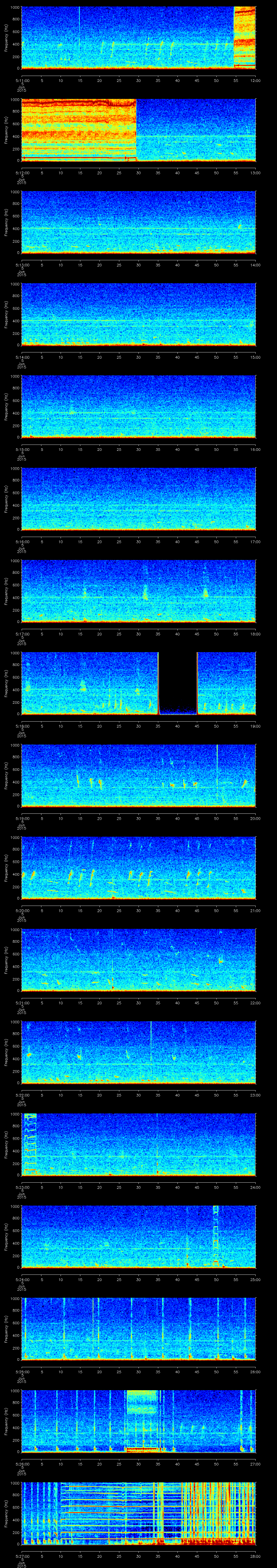Pick the '5:16:00' start time label
The width and height of the screenshot is (277, 1568).
22,541
